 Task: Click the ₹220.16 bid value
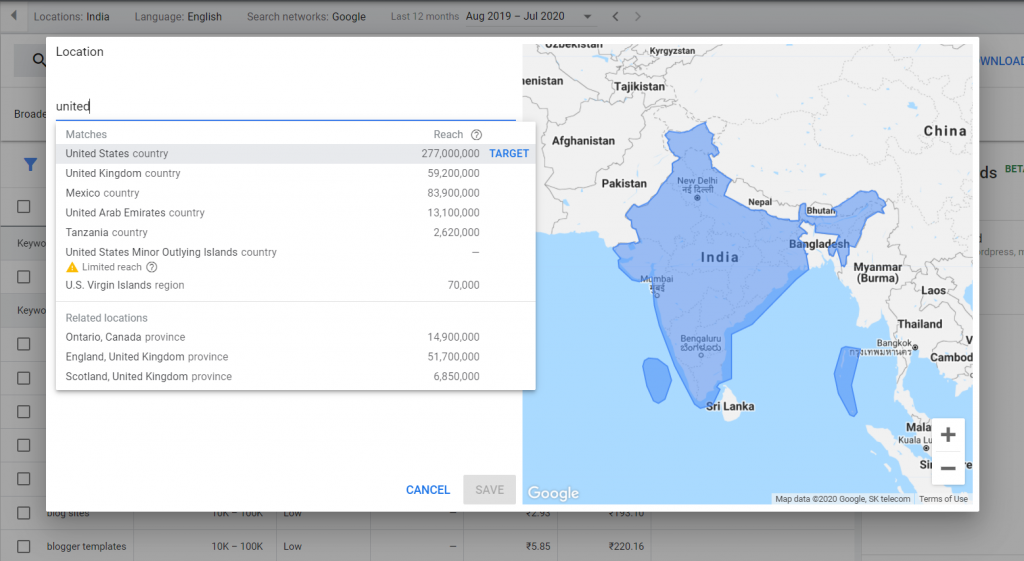[x=626, y=546]
